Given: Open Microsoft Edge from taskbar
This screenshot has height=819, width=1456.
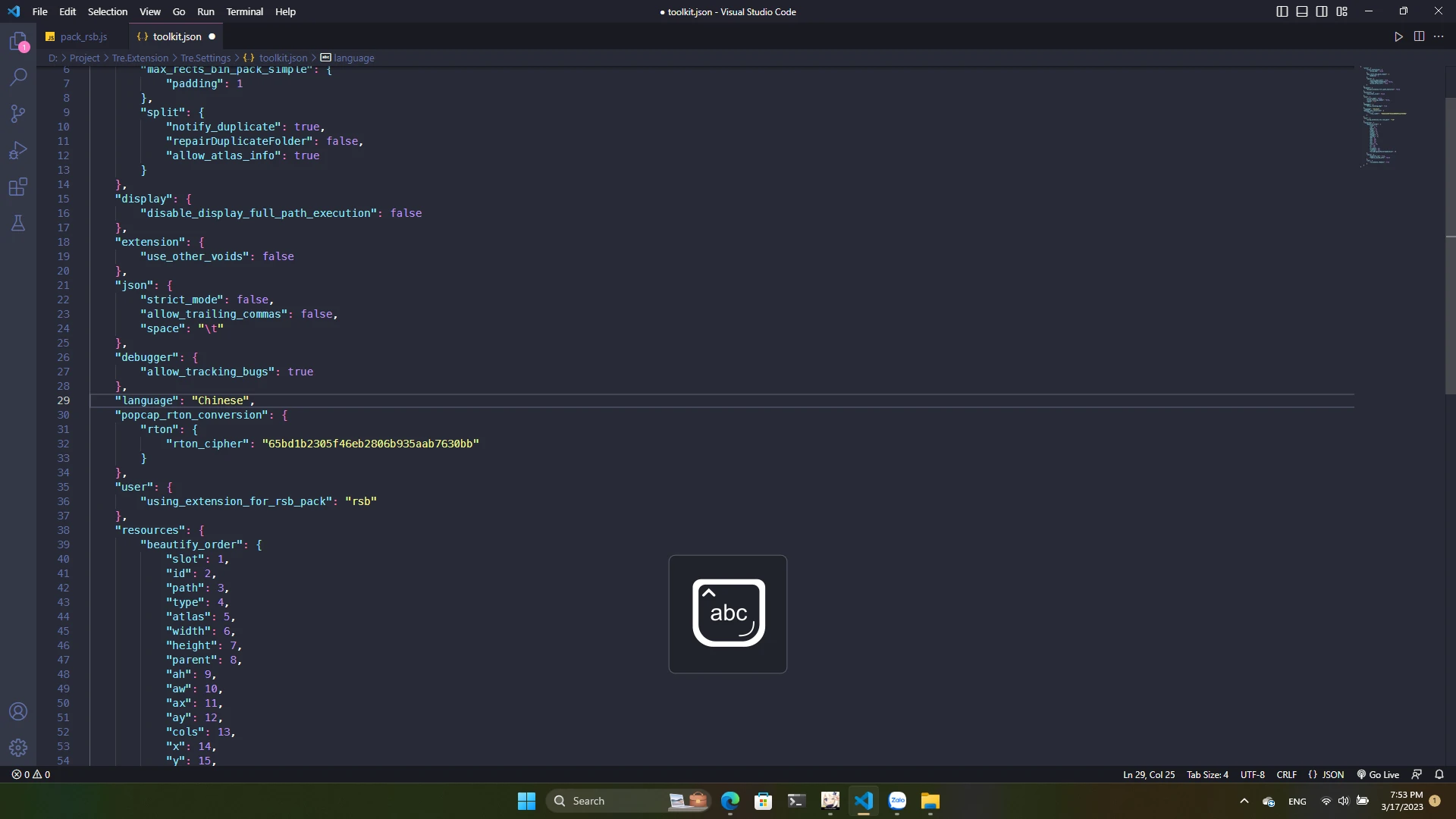Looking at the screenshot, I should (730, 801).
